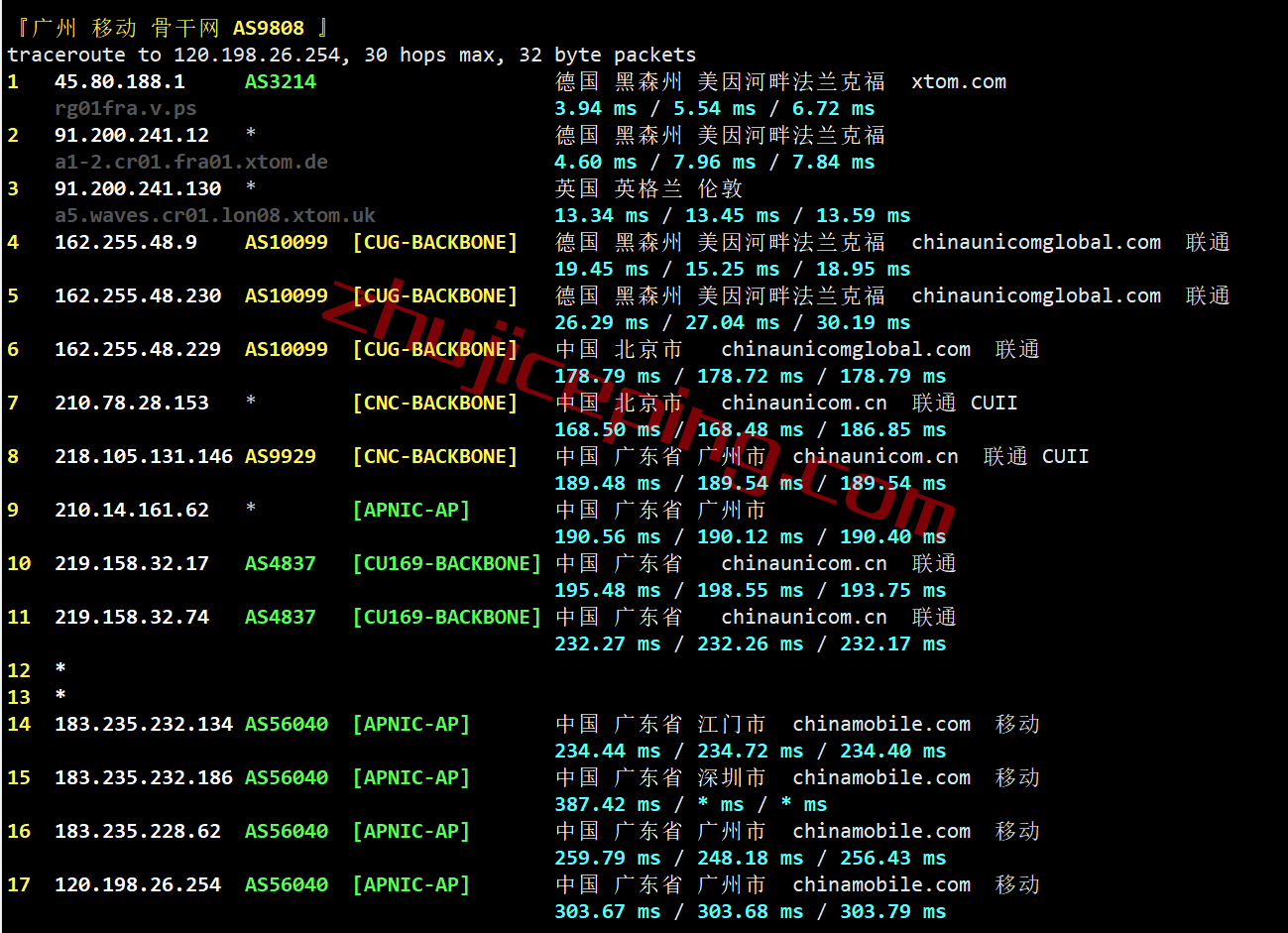Select latency 19.45 ms in hop 4
Image resolution: width=1288 pixels, height=933 pixels.
click(x=602, y=269)
